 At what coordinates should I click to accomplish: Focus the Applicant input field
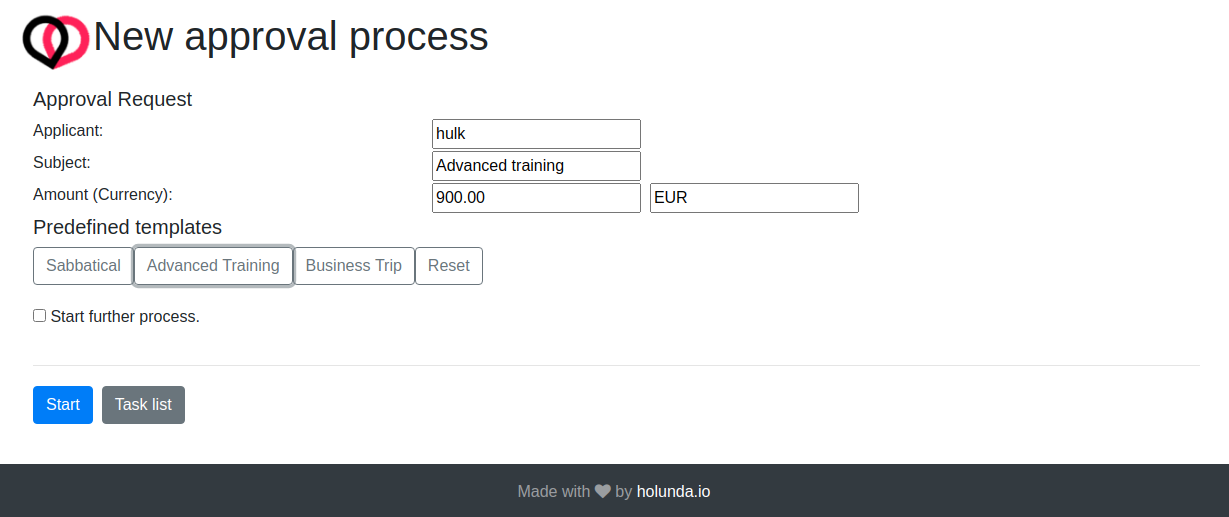point(536,134)
